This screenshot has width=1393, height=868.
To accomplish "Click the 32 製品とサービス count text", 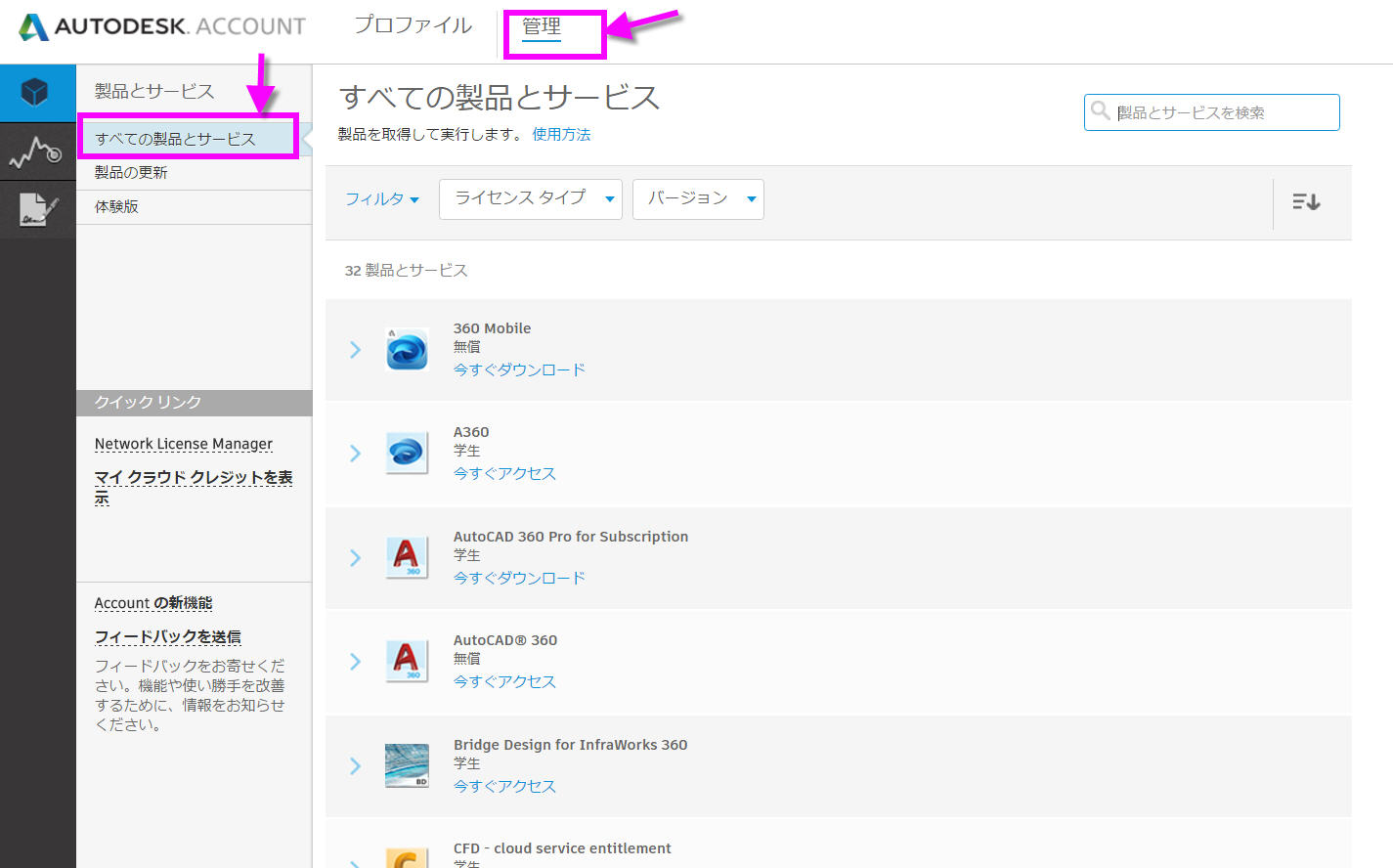I will pos(406,270).
